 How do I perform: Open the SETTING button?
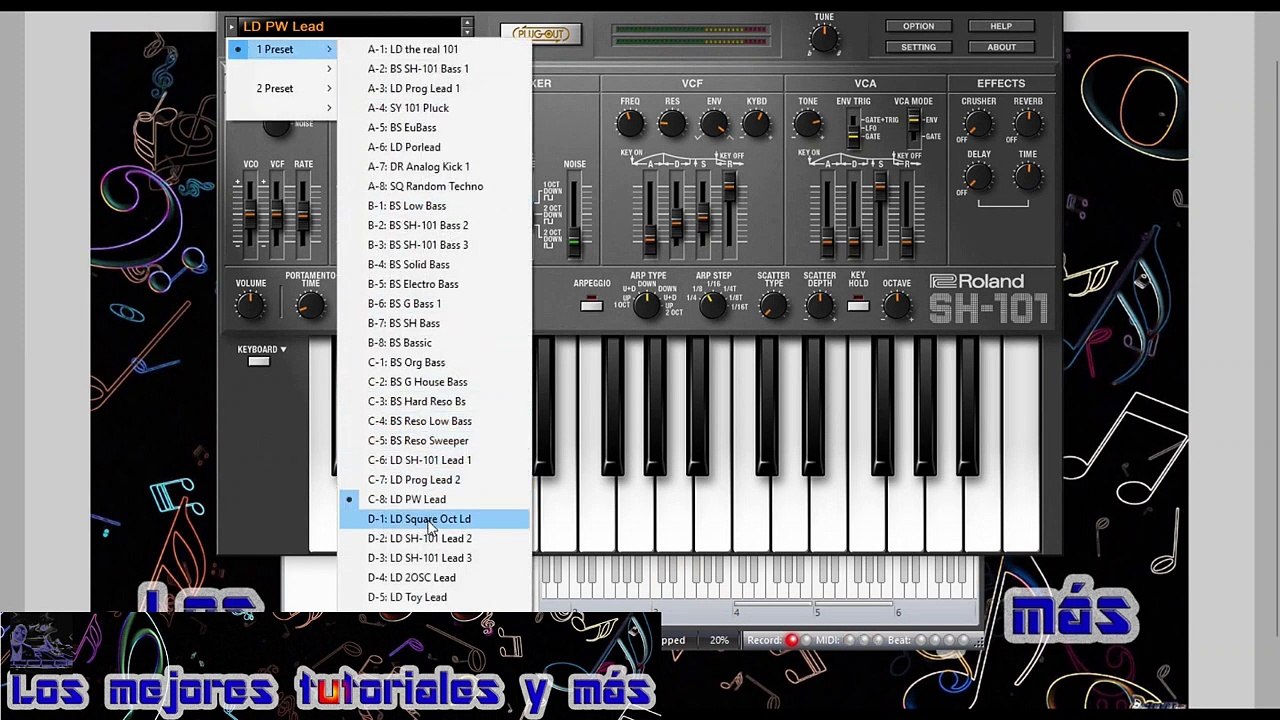point(918,47)
